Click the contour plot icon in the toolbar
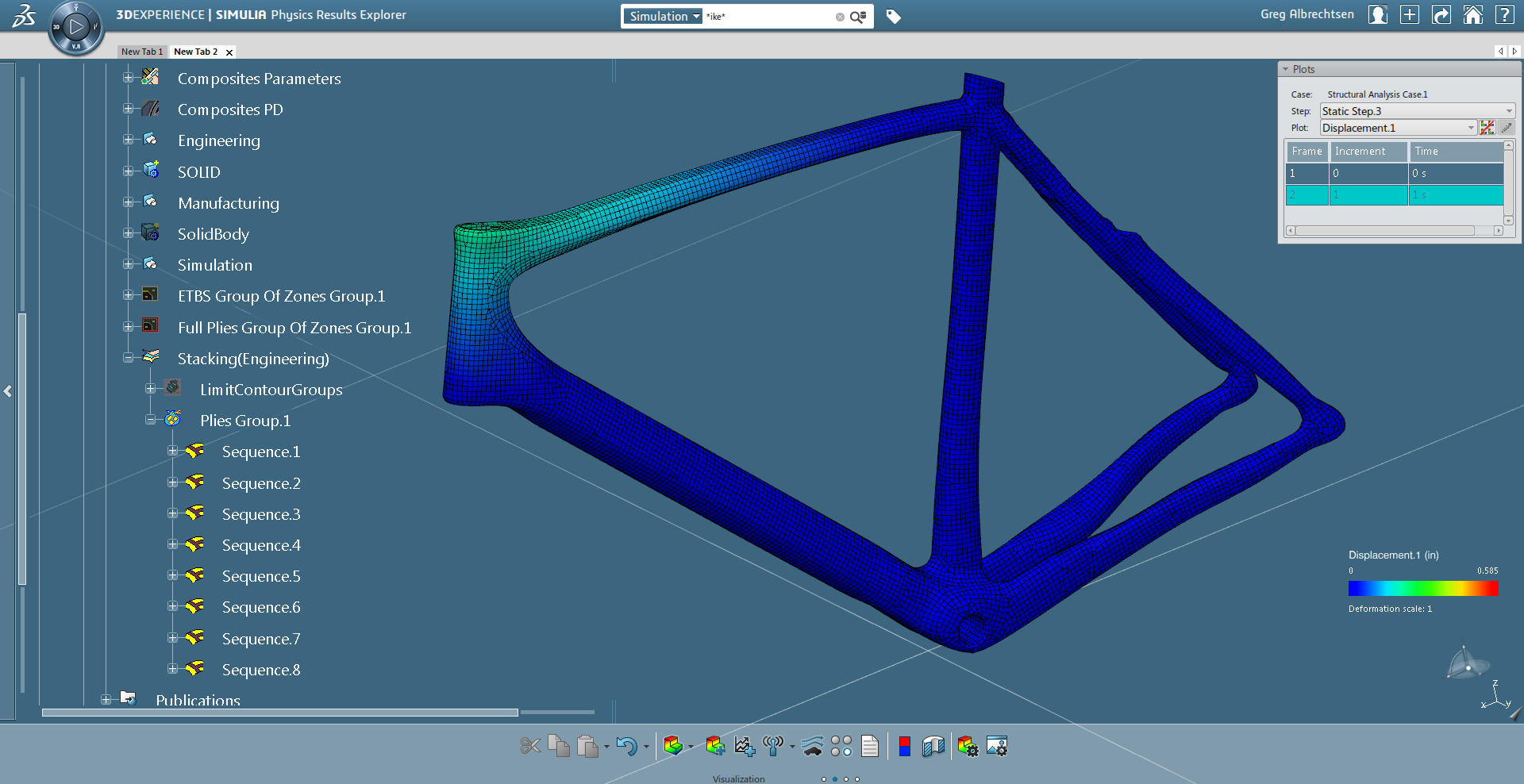 click(x=672, y=746)
